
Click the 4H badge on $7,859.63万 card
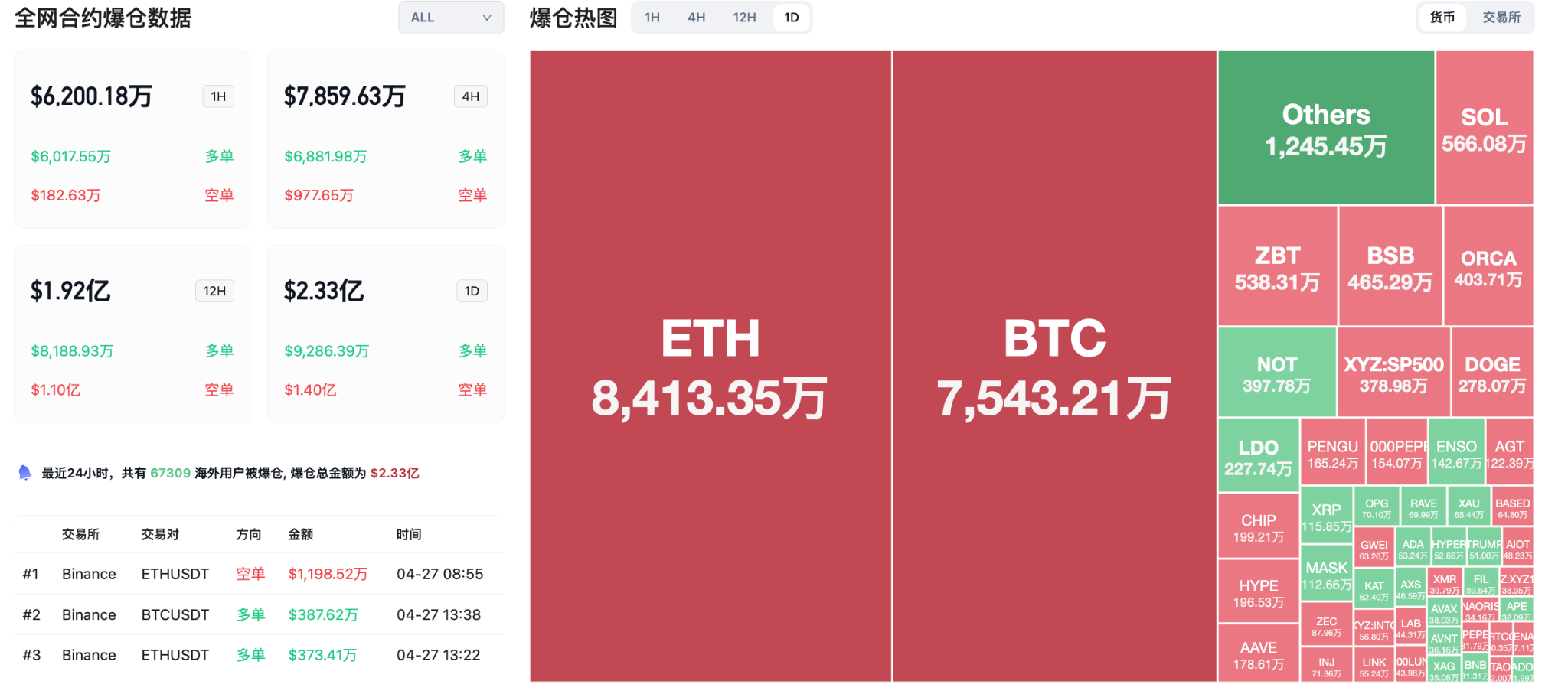471,96
